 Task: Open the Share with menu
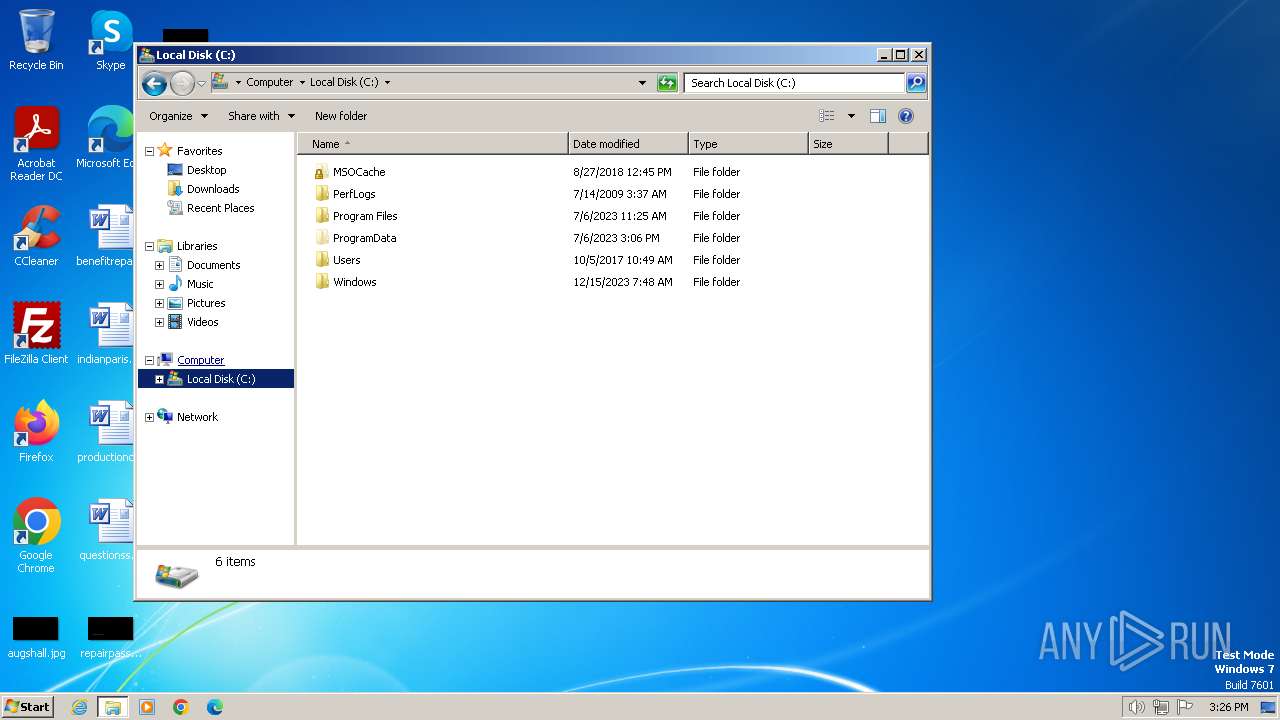(x=261, y=116)
